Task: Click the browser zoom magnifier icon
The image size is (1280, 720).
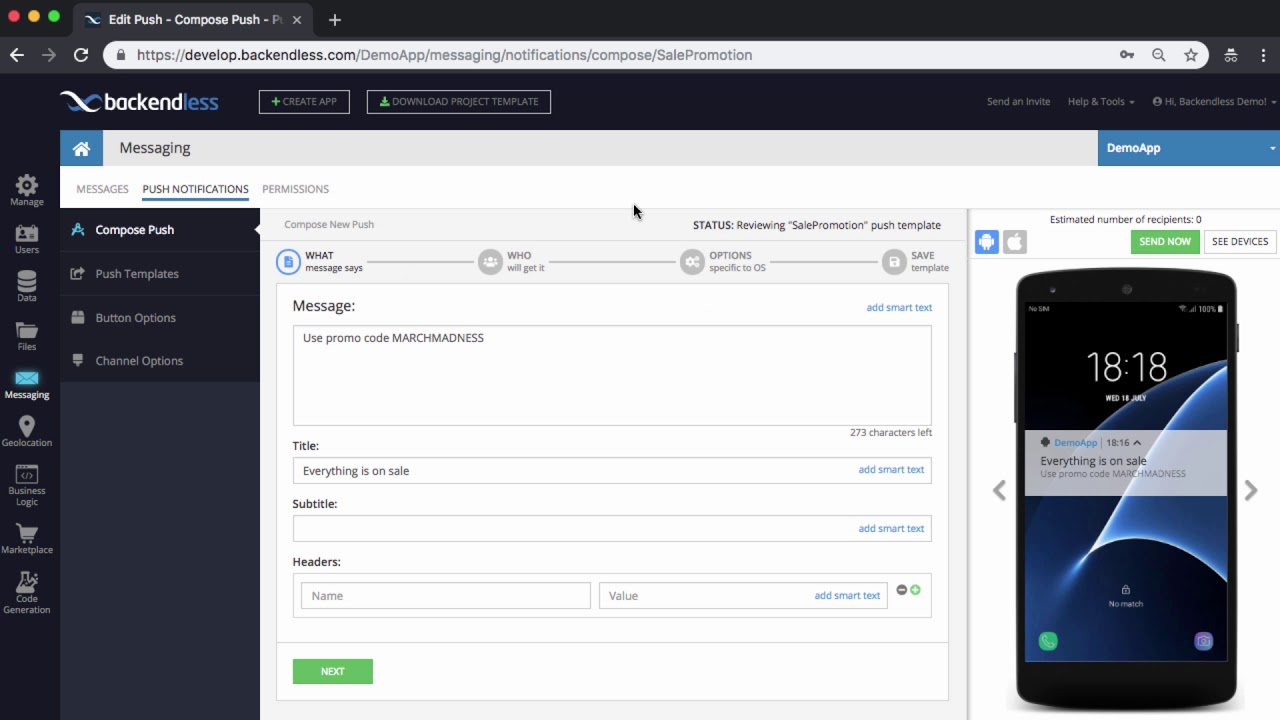Action: (1159, 55)
